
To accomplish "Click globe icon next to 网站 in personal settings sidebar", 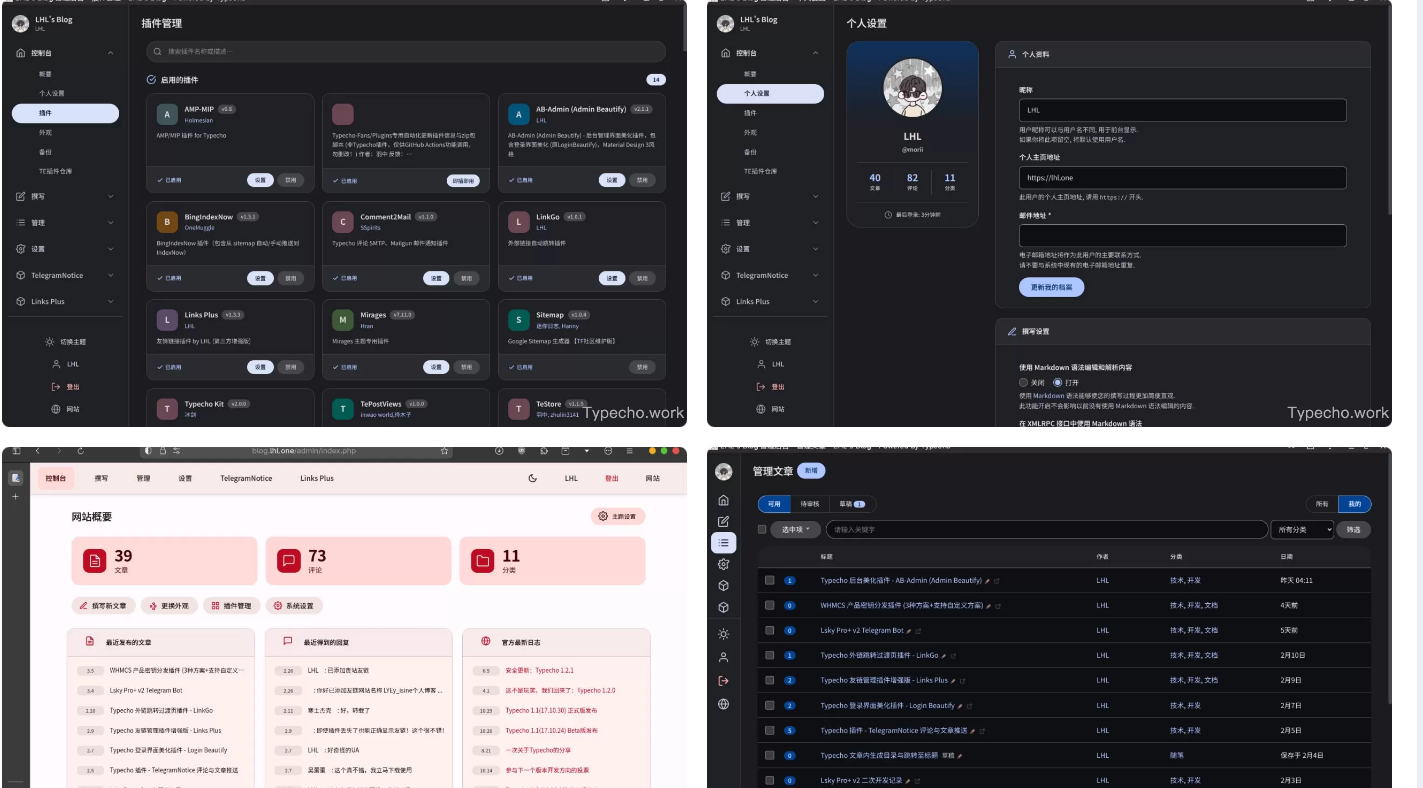I will tap(761, 409).
